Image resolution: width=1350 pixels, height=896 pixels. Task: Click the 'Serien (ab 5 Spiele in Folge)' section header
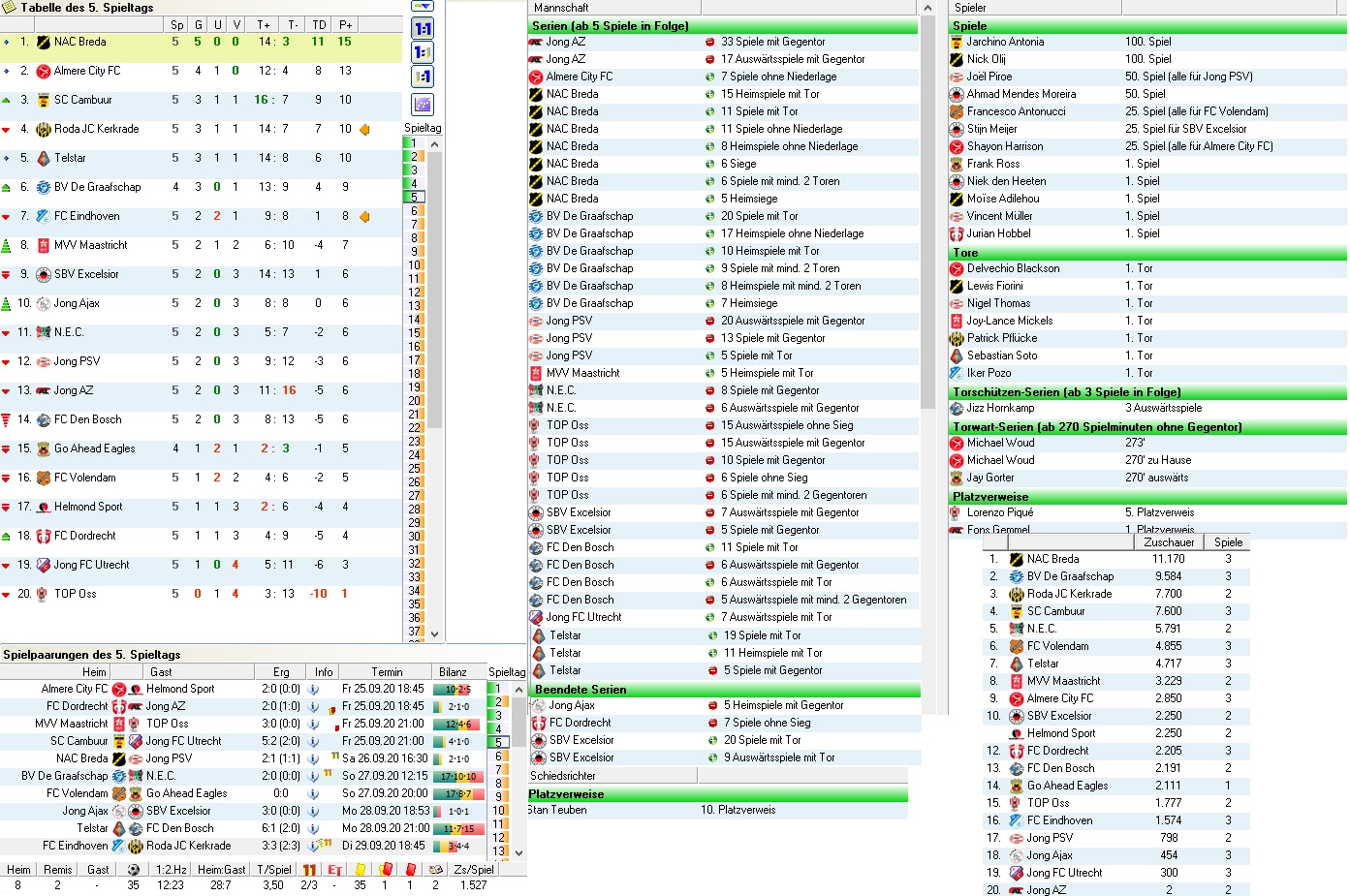point(723,25)
